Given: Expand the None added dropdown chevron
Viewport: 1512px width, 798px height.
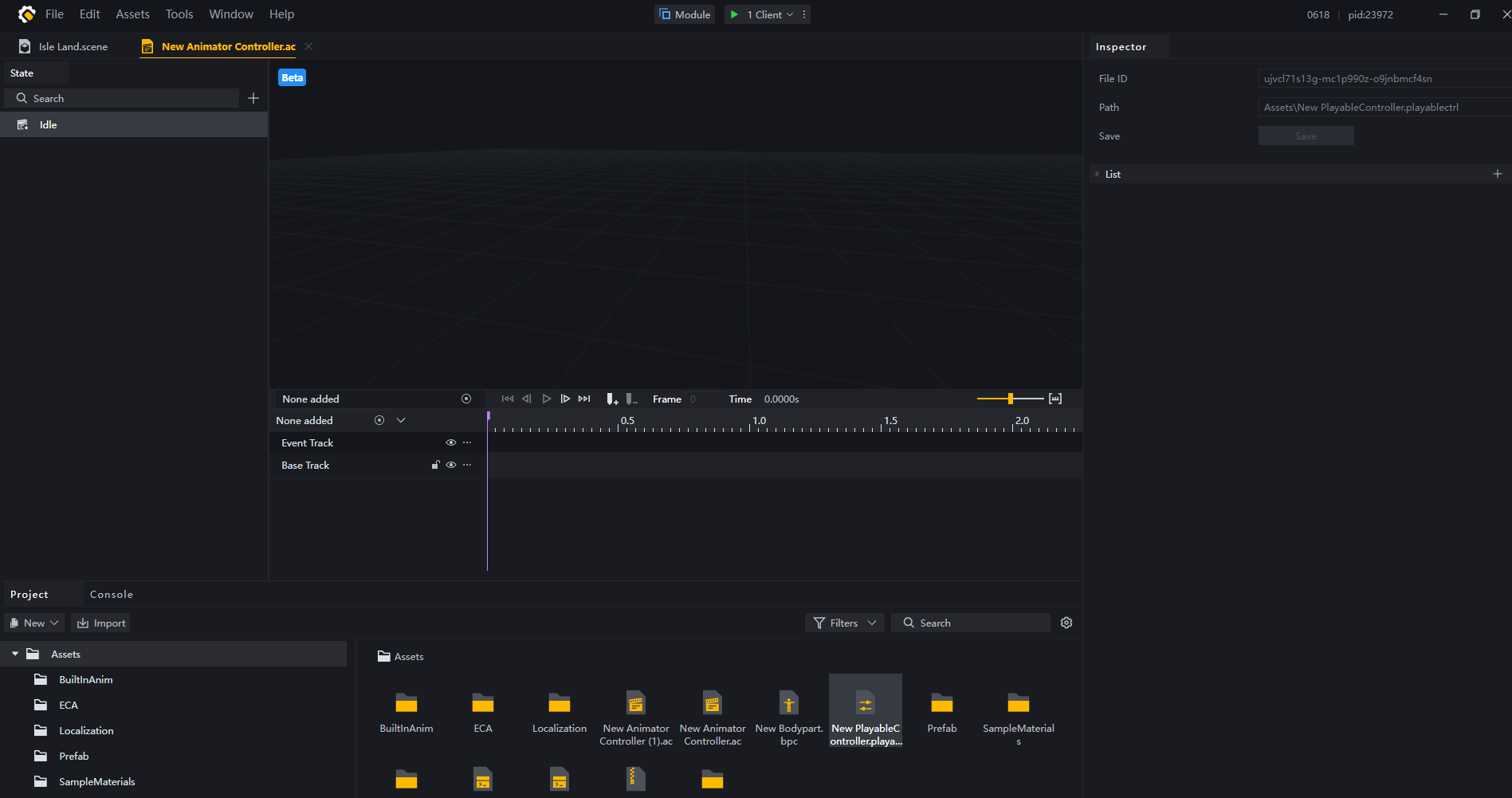Looking at the screenshot, I should pyautogui.click(x=401, y=420).
